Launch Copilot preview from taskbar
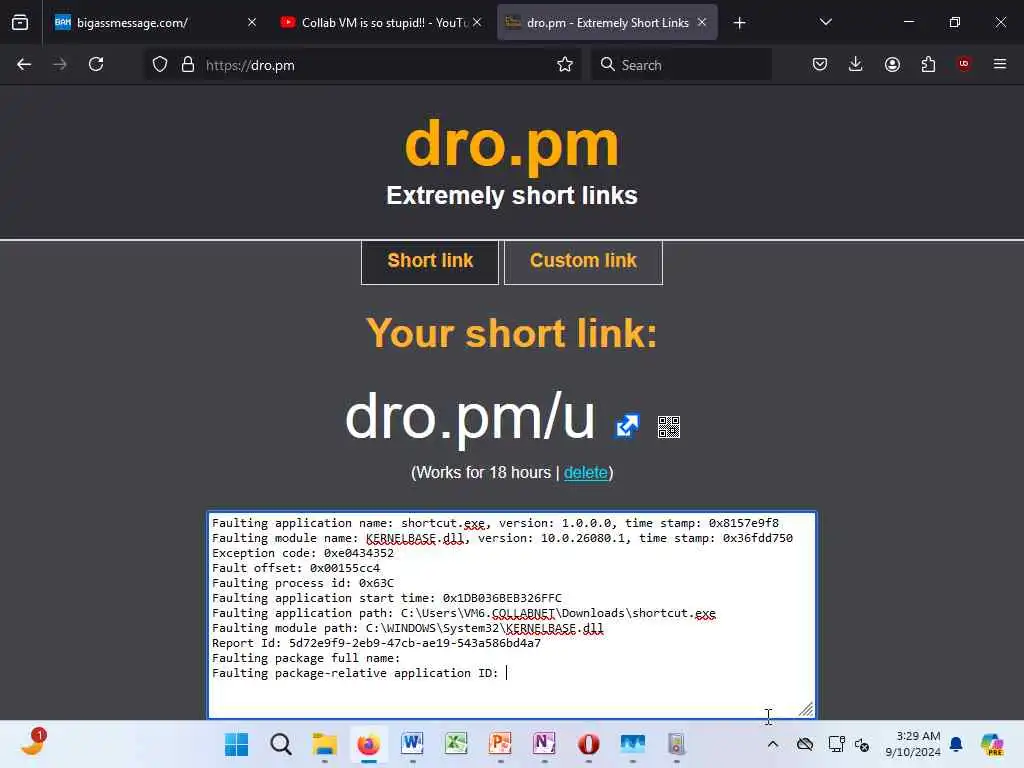Viewport: 1024px width, 768px height. pos(992,744)
